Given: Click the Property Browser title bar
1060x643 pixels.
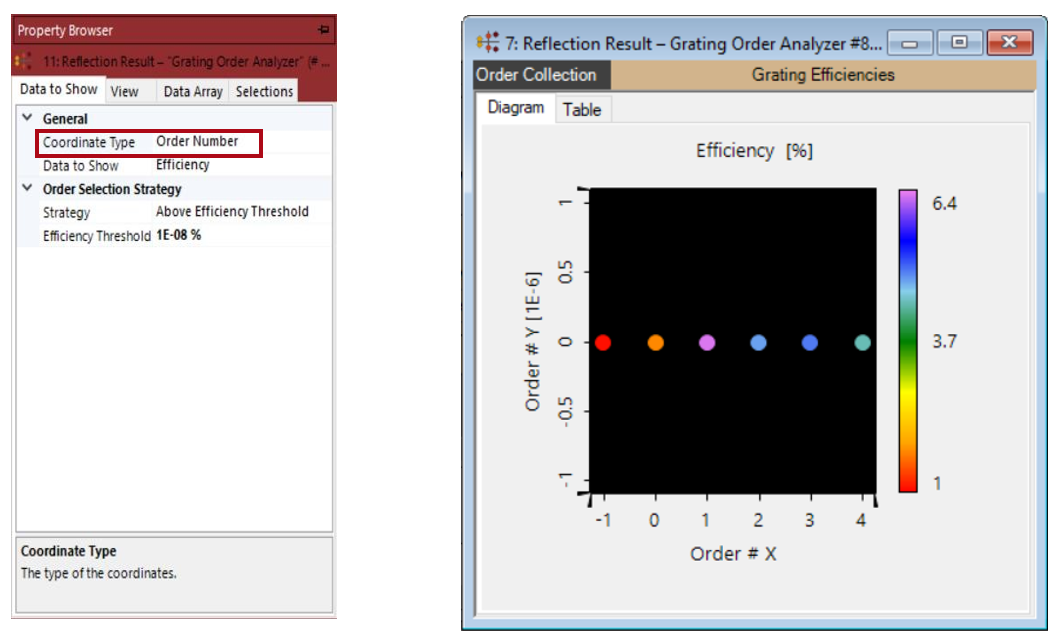Looking at the screenshot, I should tap(174, 30).
